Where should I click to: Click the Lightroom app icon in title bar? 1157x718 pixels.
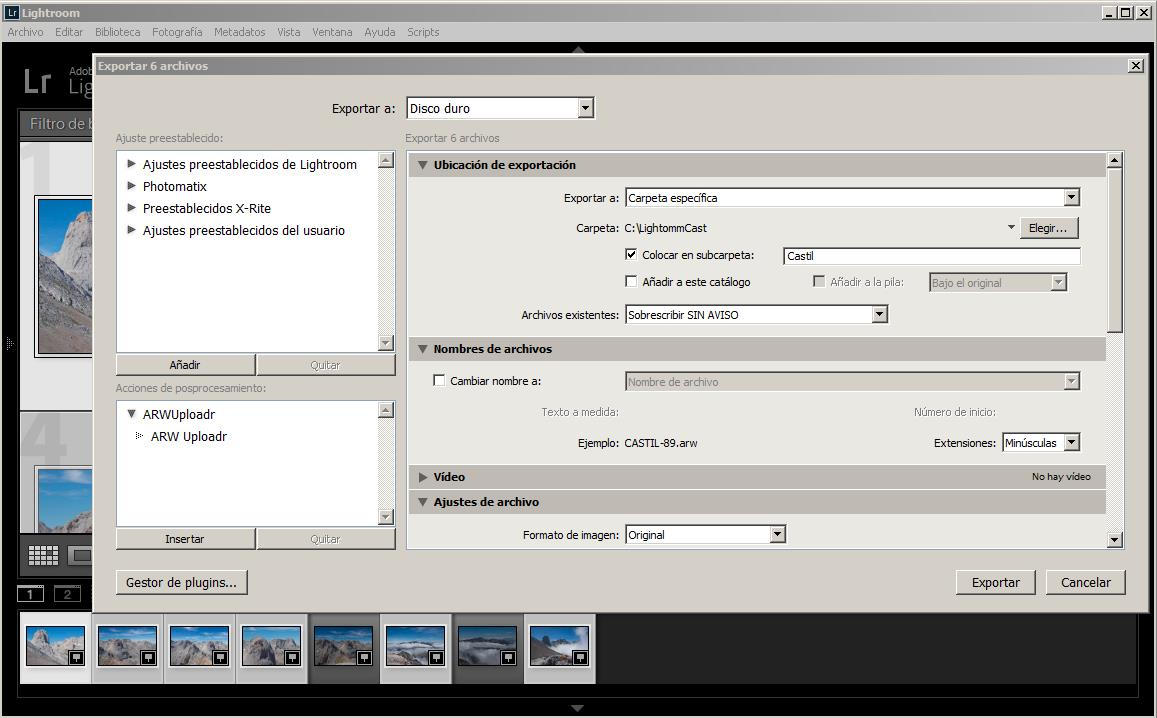pos(12,13)
